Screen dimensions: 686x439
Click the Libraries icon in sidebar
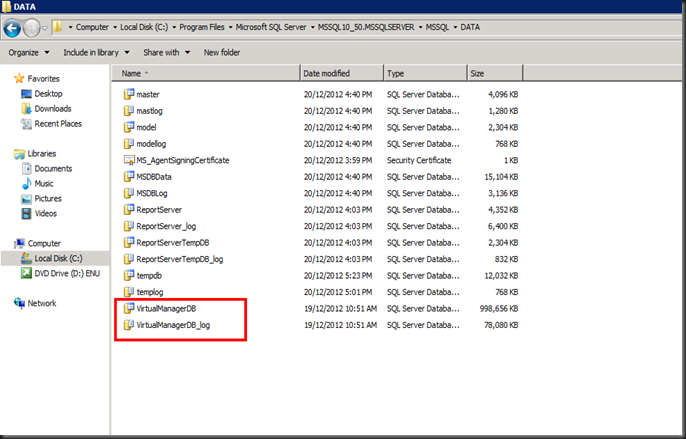click(x=19, y=154)
